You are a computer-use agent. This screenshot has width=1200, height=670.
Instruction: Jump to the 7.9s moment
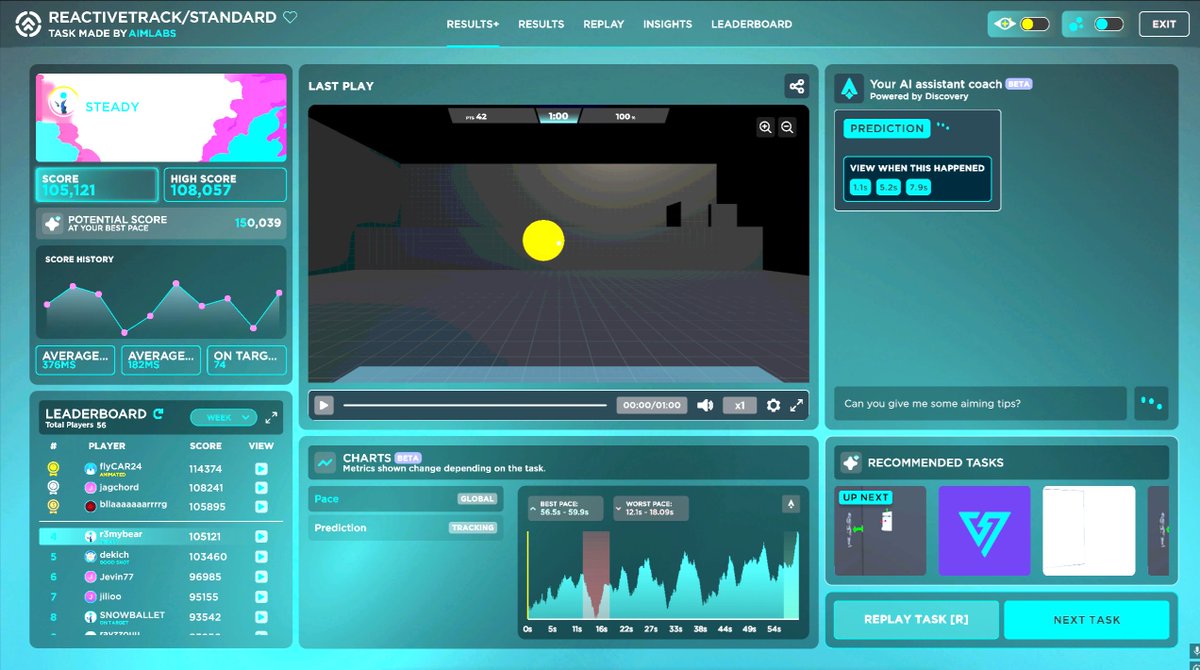tap(918, 187)
